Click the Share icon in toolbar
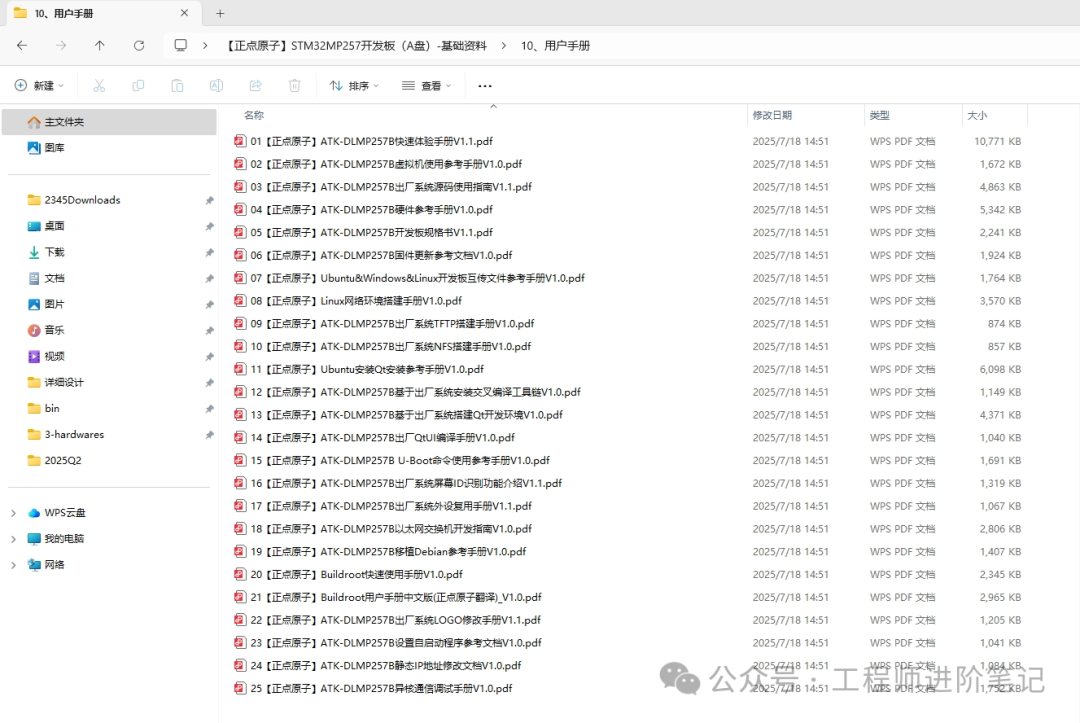Screen dimensions: 1080x723 pyautogui.click(x=256, y=85)
